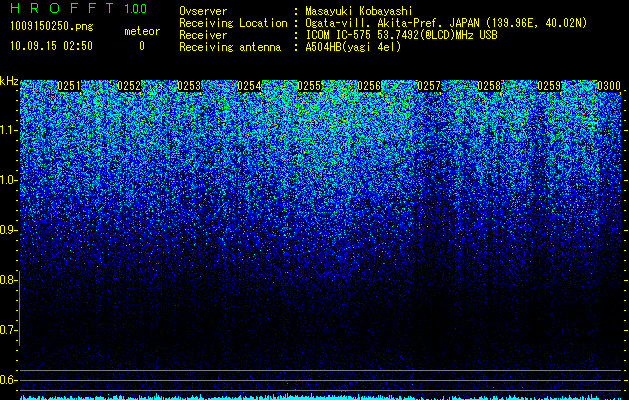Select the 0253 time marker
This screenshot has width=629, height=400.
pyautogui.click(x=189, y=86)
